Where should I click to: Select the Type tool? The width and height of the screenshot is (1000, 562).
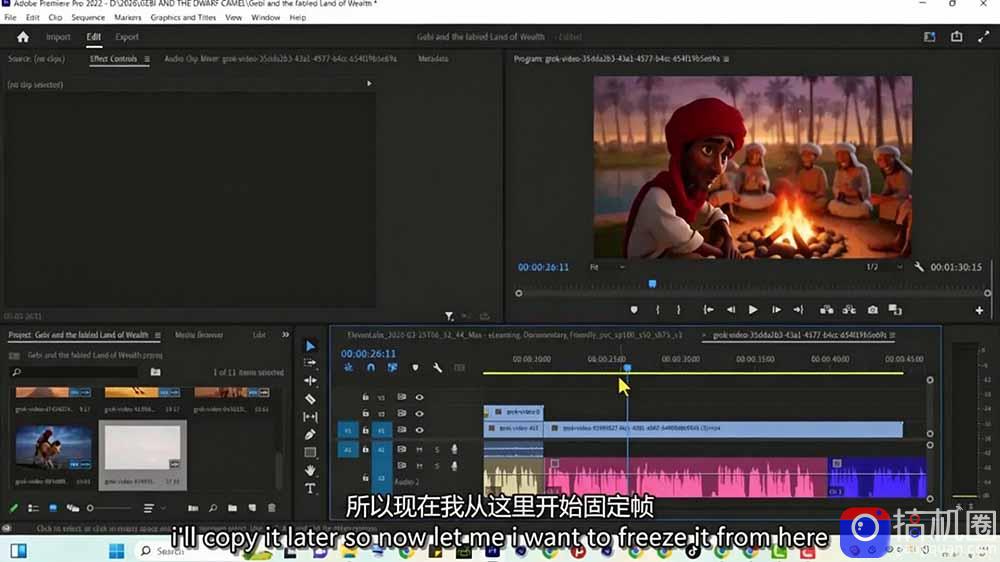coord(310,489)
